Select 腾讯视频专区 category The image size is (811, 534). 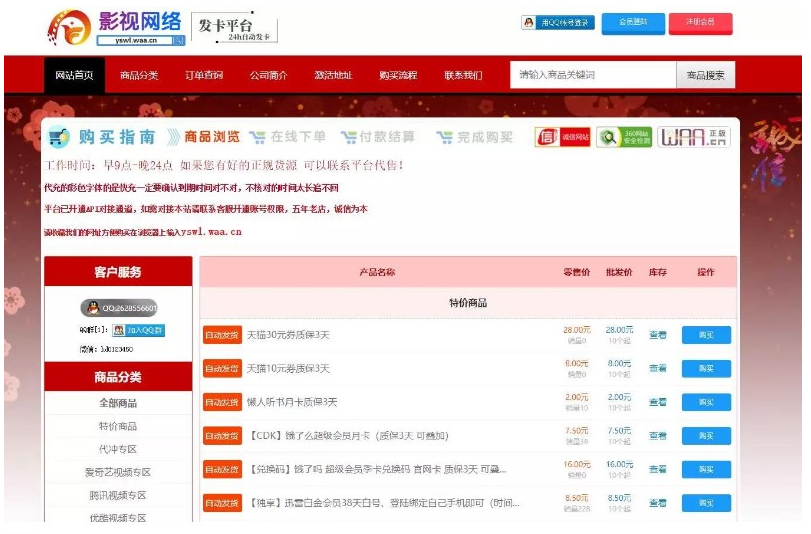click(x=118, y=496)
